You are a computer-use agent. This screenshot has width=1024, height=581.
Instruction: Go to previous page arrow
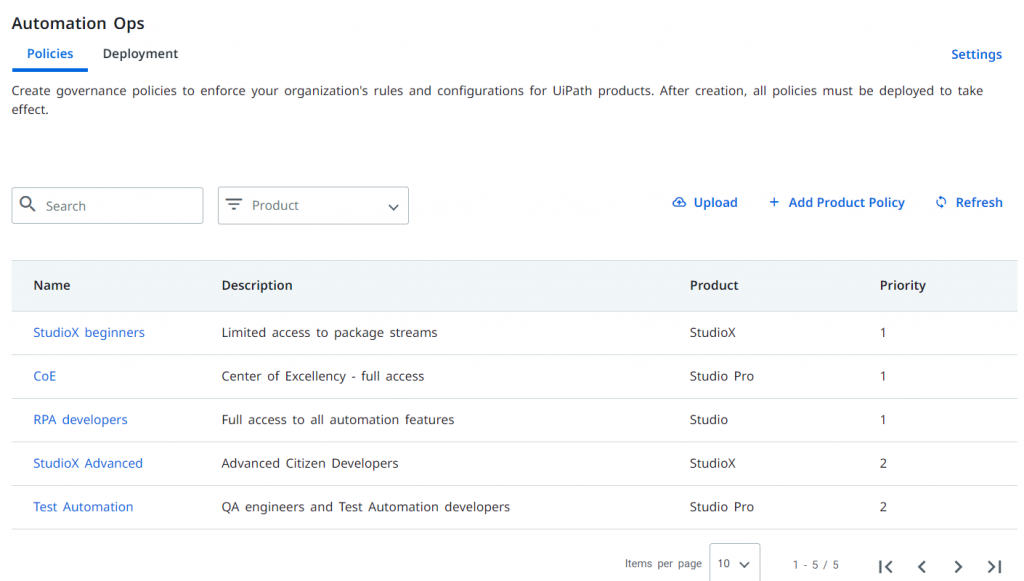click(x=922, y=567)
